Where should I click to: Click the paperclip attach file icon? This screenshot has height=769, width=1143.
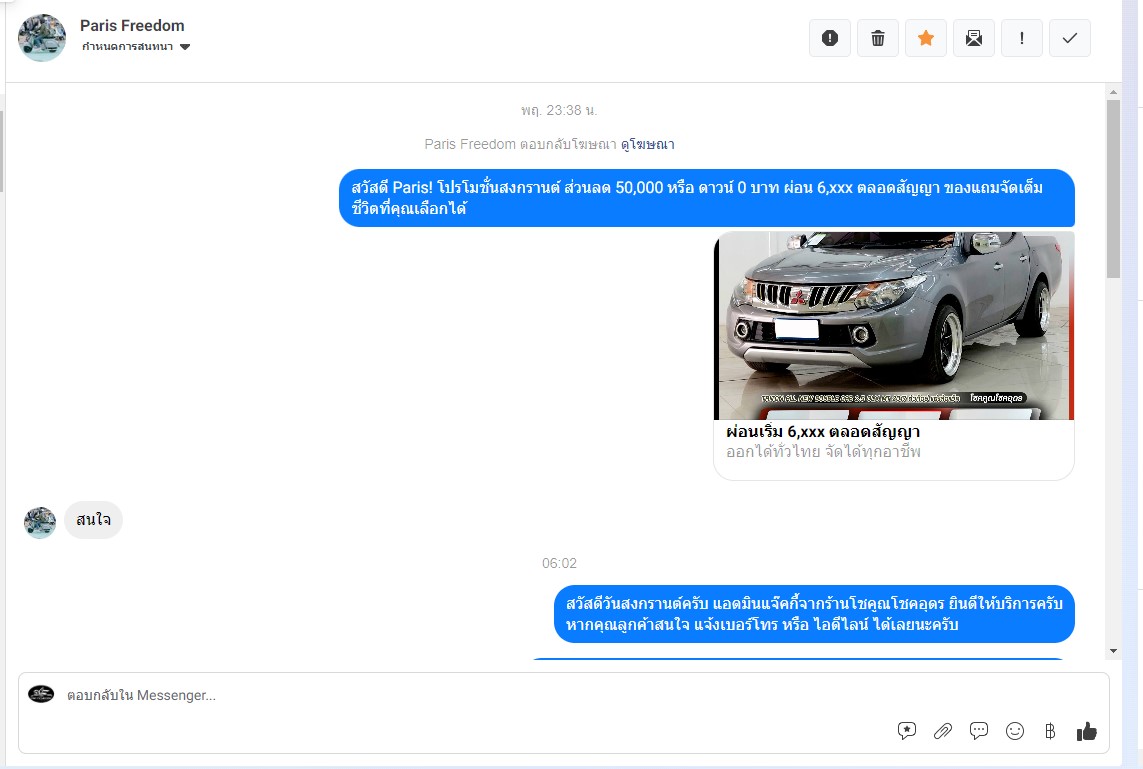click(x=942, y=731)
